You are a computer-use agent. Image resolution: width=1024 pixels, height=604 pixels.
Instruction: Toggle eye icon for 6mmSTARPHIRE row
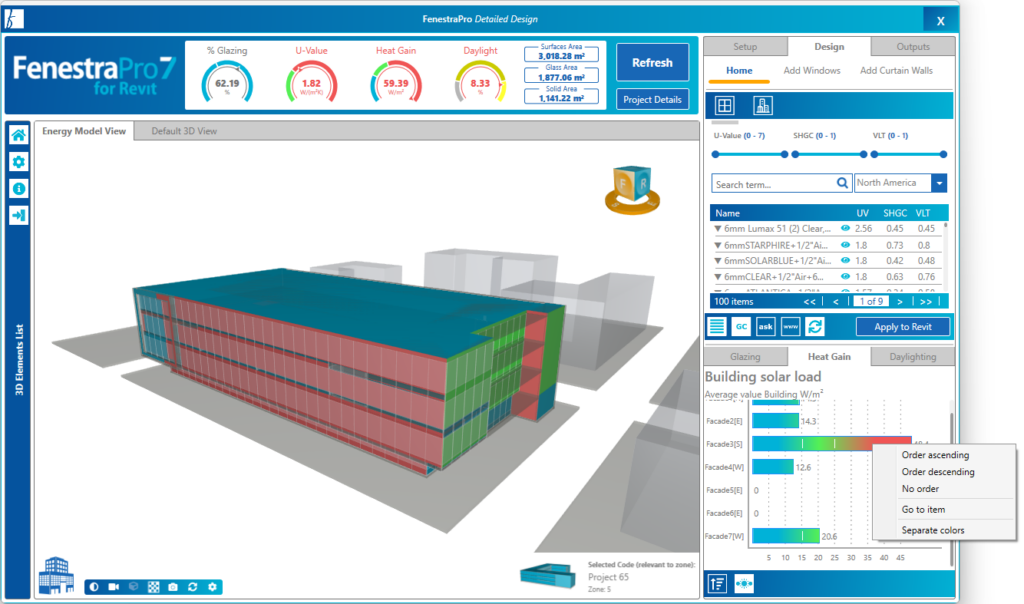point(845,245)
